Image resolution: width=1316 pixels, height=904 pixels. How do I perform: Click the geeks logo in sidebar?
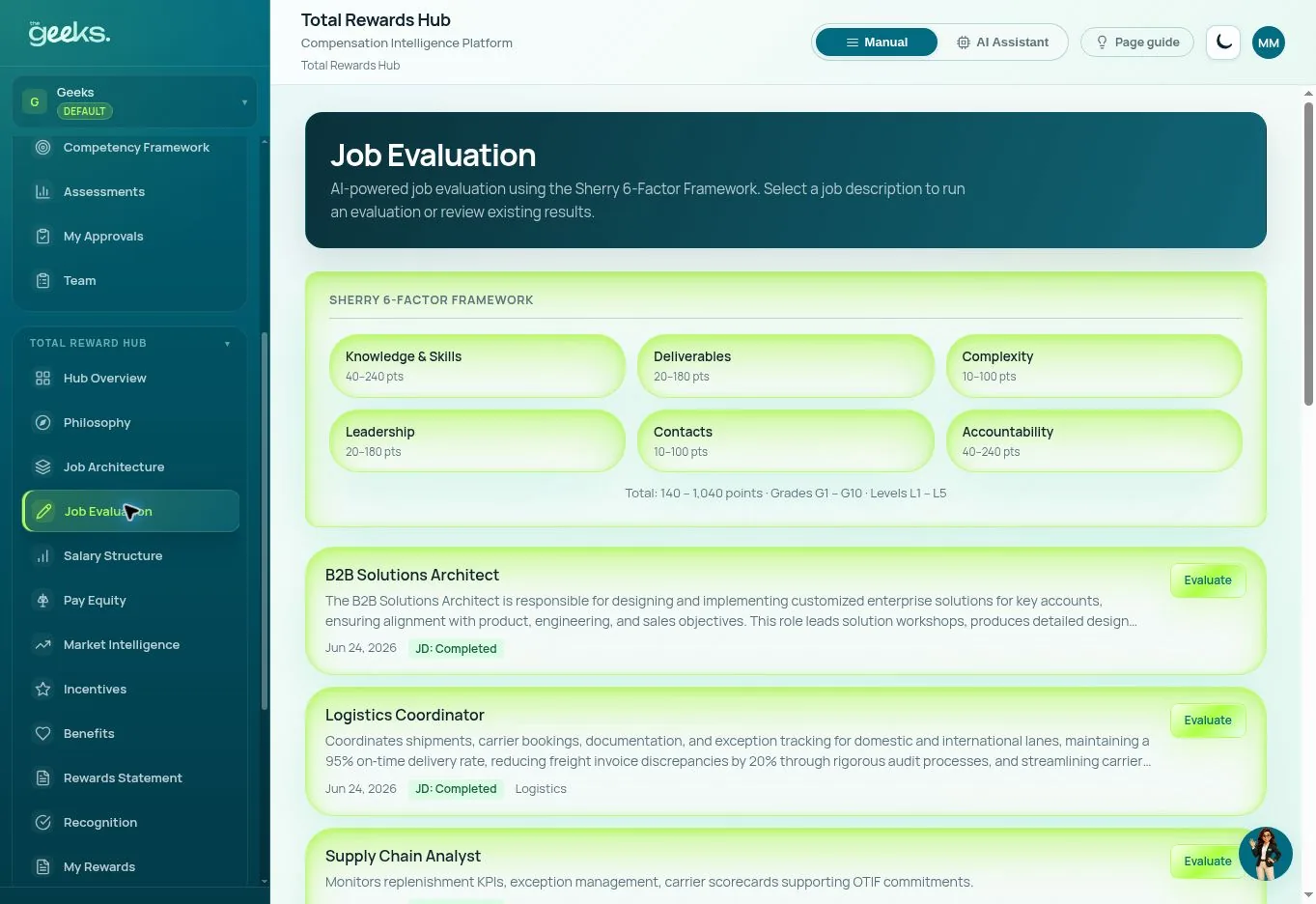pyautogui.click(x=69, y=33)
